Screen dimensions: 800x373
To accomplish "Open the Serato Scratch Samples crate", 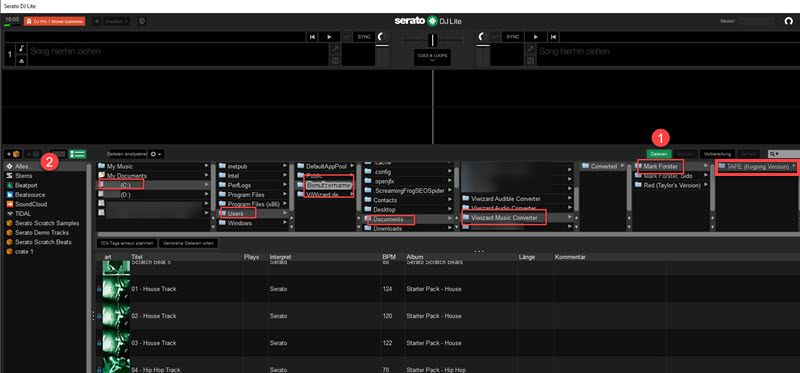I will (46, 223).
